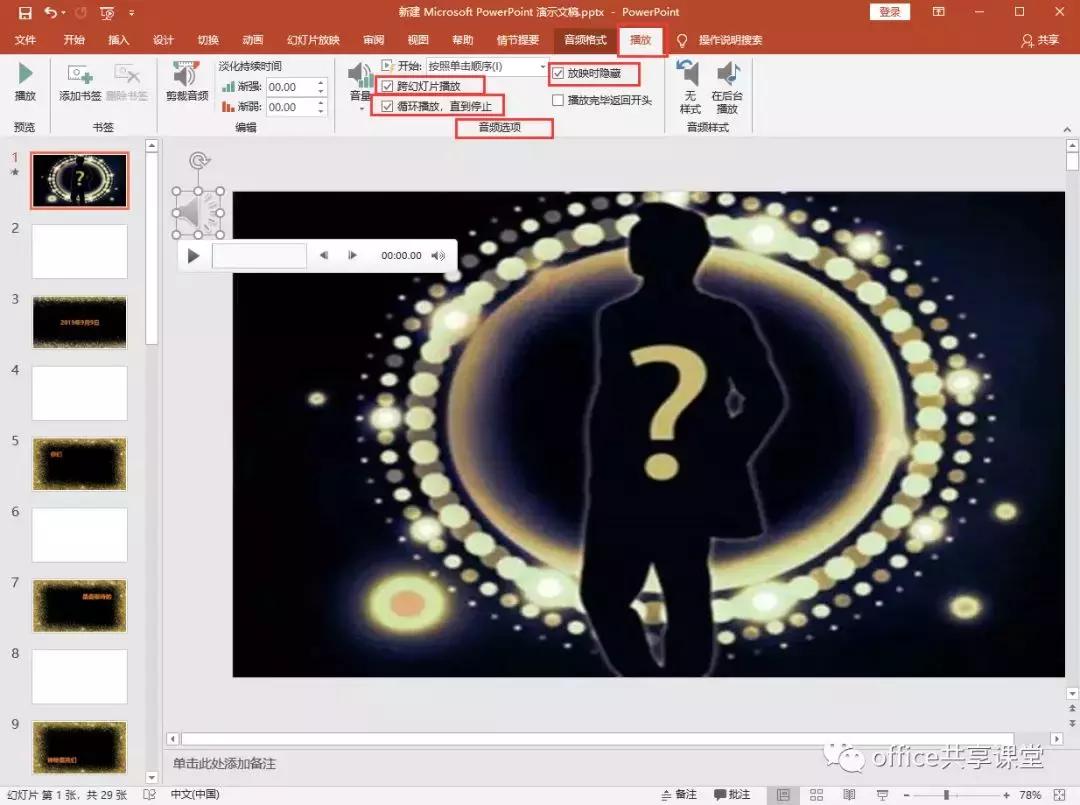Click the Undo arrow icon
Viewport: 1080px width, 805px height.
(50, 12)
